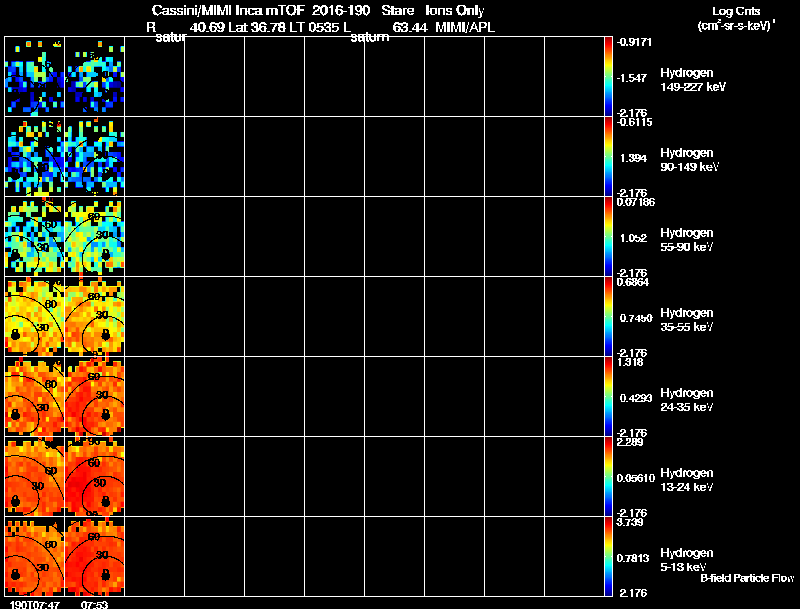Select the 149-227 keV image at 07:47
The height and width of the screenshot is (609, 800).
point(35,77)
